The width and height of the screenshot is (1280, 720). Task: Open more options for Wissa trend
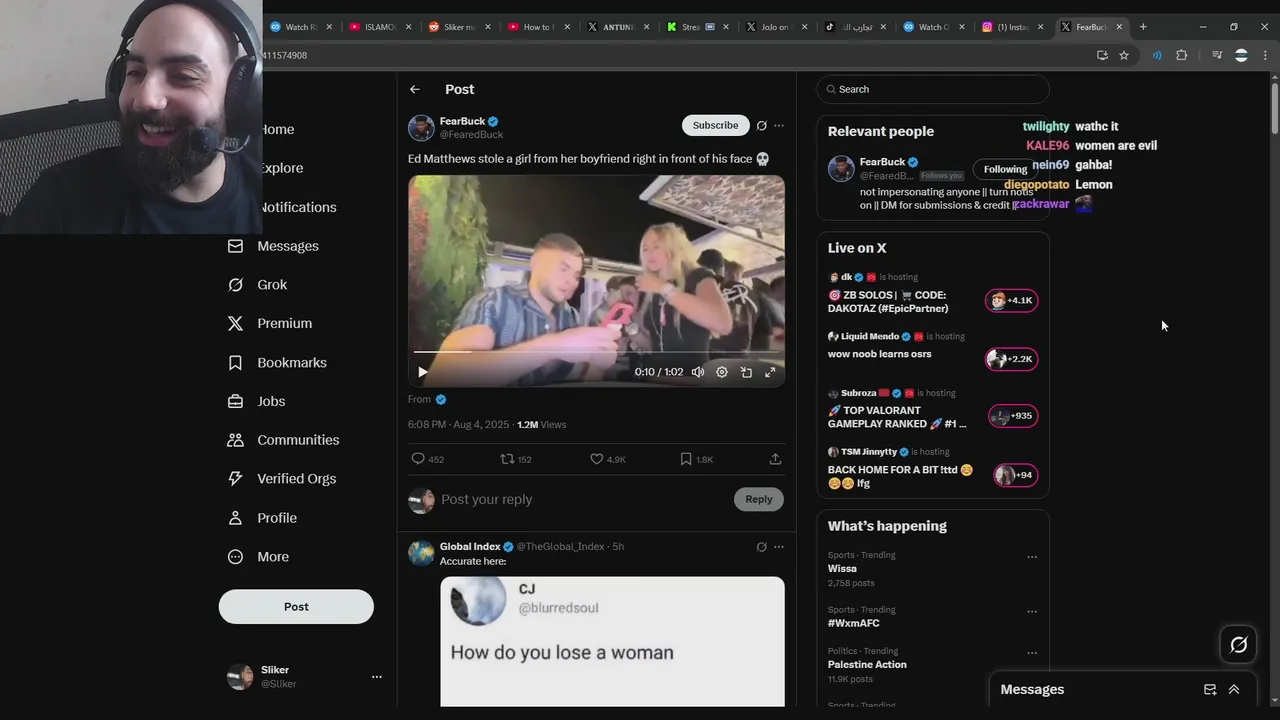click(x=1032, y=557)
